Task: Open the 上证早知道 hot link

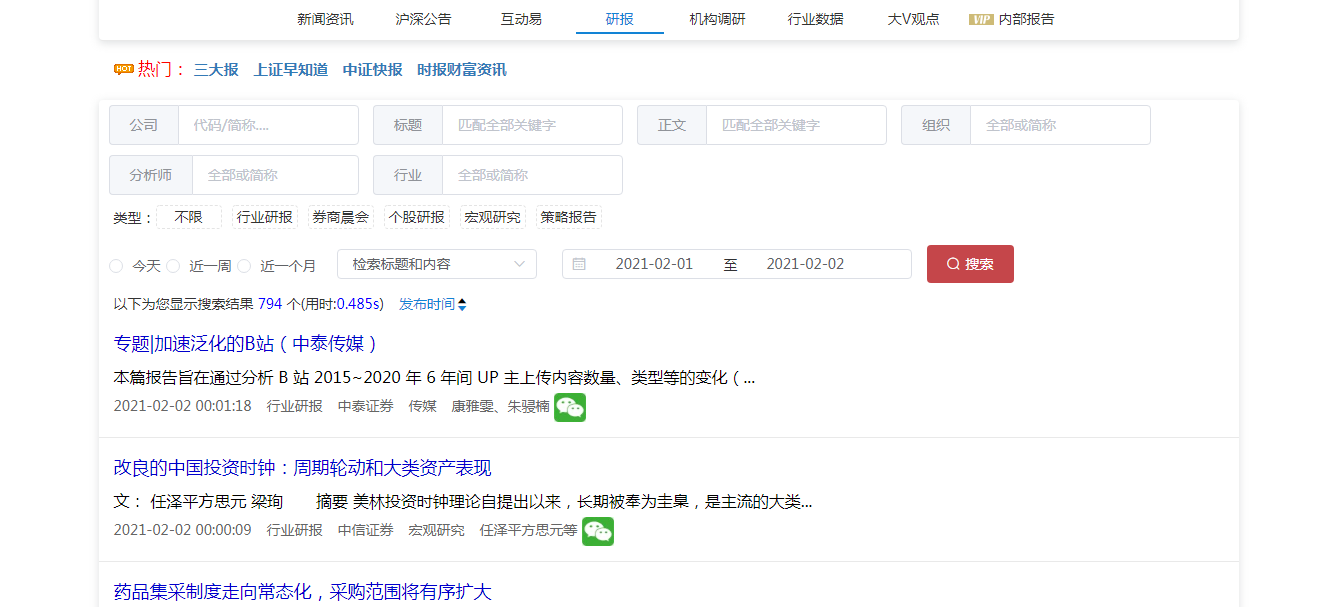Action: pos(291,70)
